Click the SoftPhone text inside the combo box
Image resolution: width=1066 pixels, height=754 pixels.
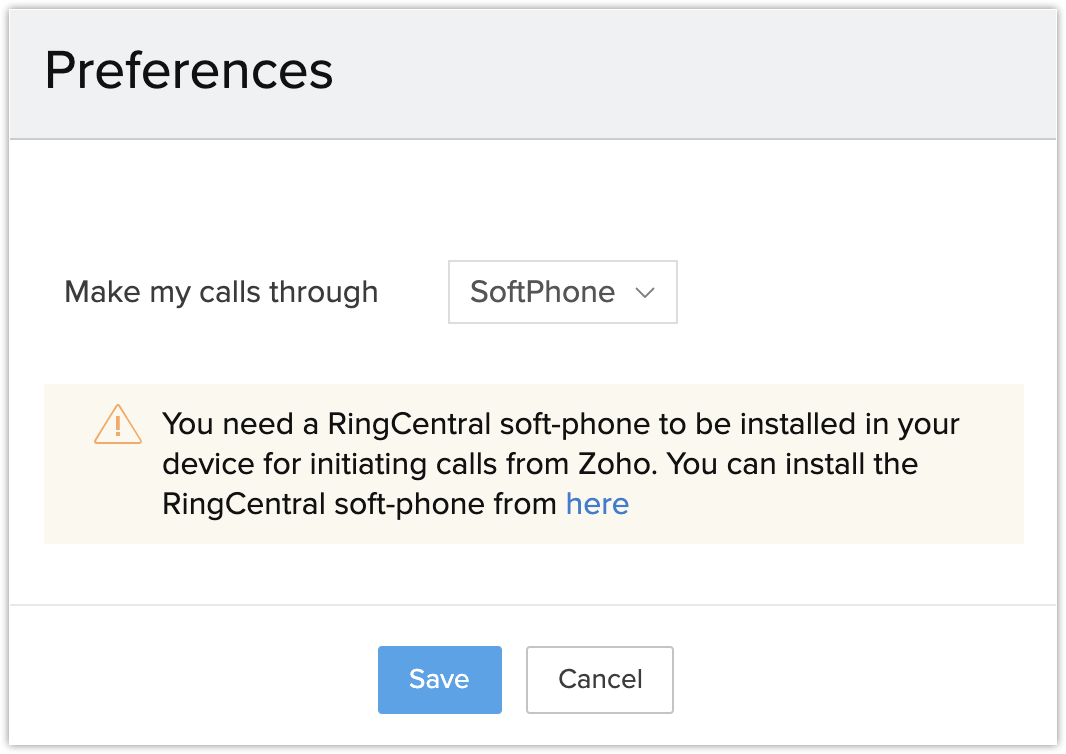542,292
